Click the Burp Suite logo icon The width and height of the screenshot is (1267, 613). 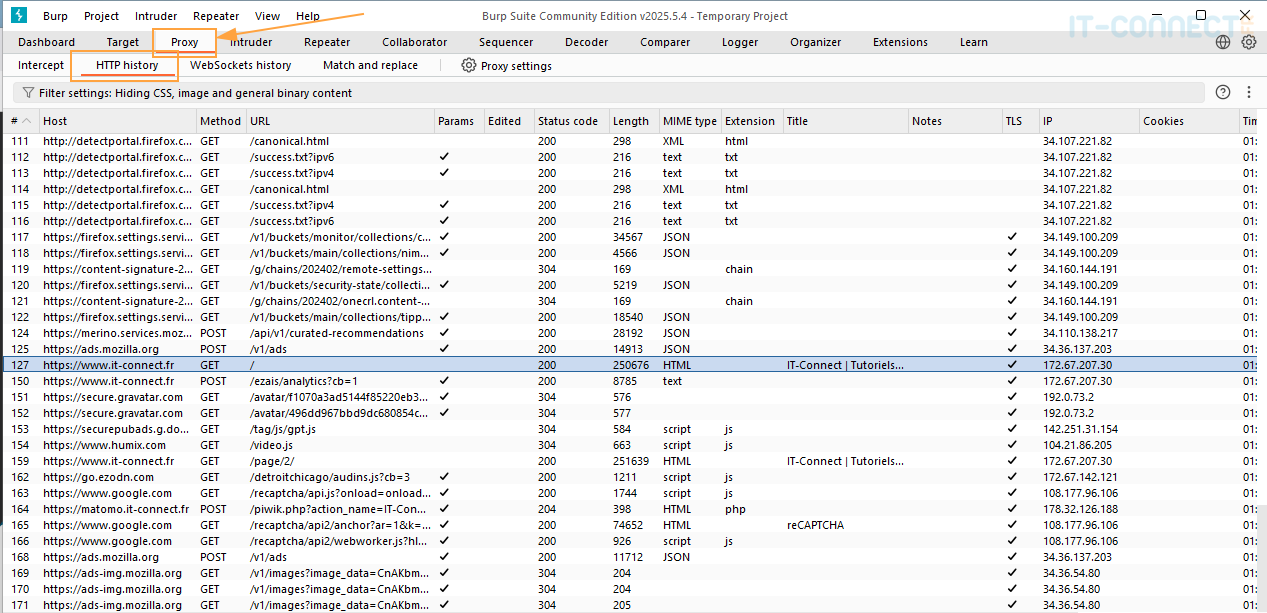tap(19, 16)
